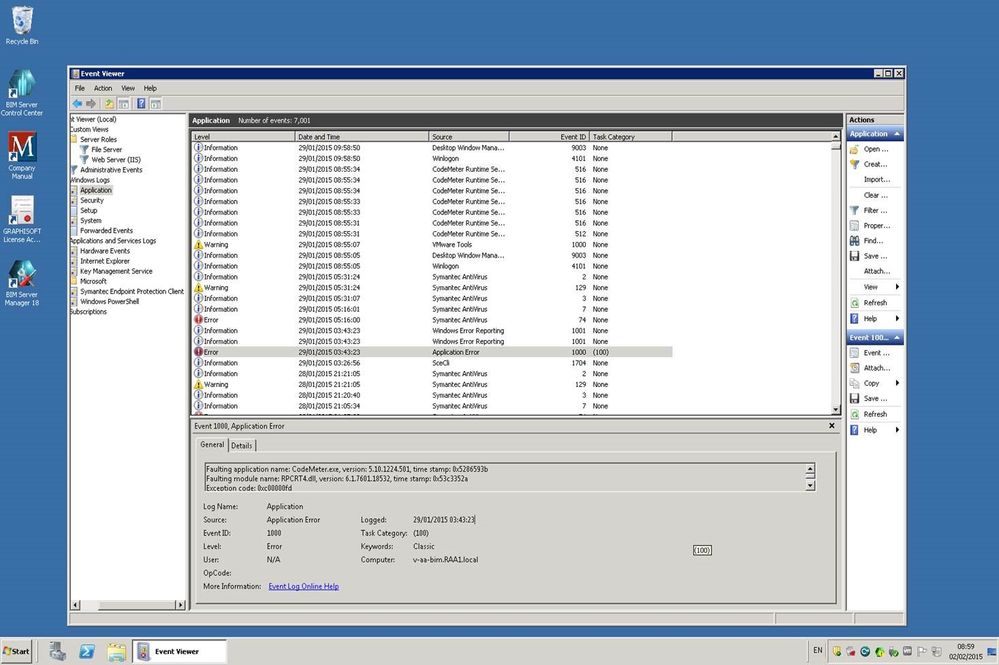The image size is (999, 665).
Task: Click Refresh in Event 1000 section
Action: coord(875,414)
